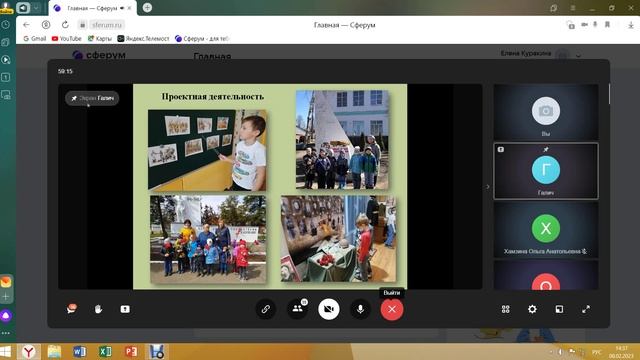Open Yandex Browser from taskbar
Image resolution: width=640 pixels, height=360 pixels.
point(29,351)
